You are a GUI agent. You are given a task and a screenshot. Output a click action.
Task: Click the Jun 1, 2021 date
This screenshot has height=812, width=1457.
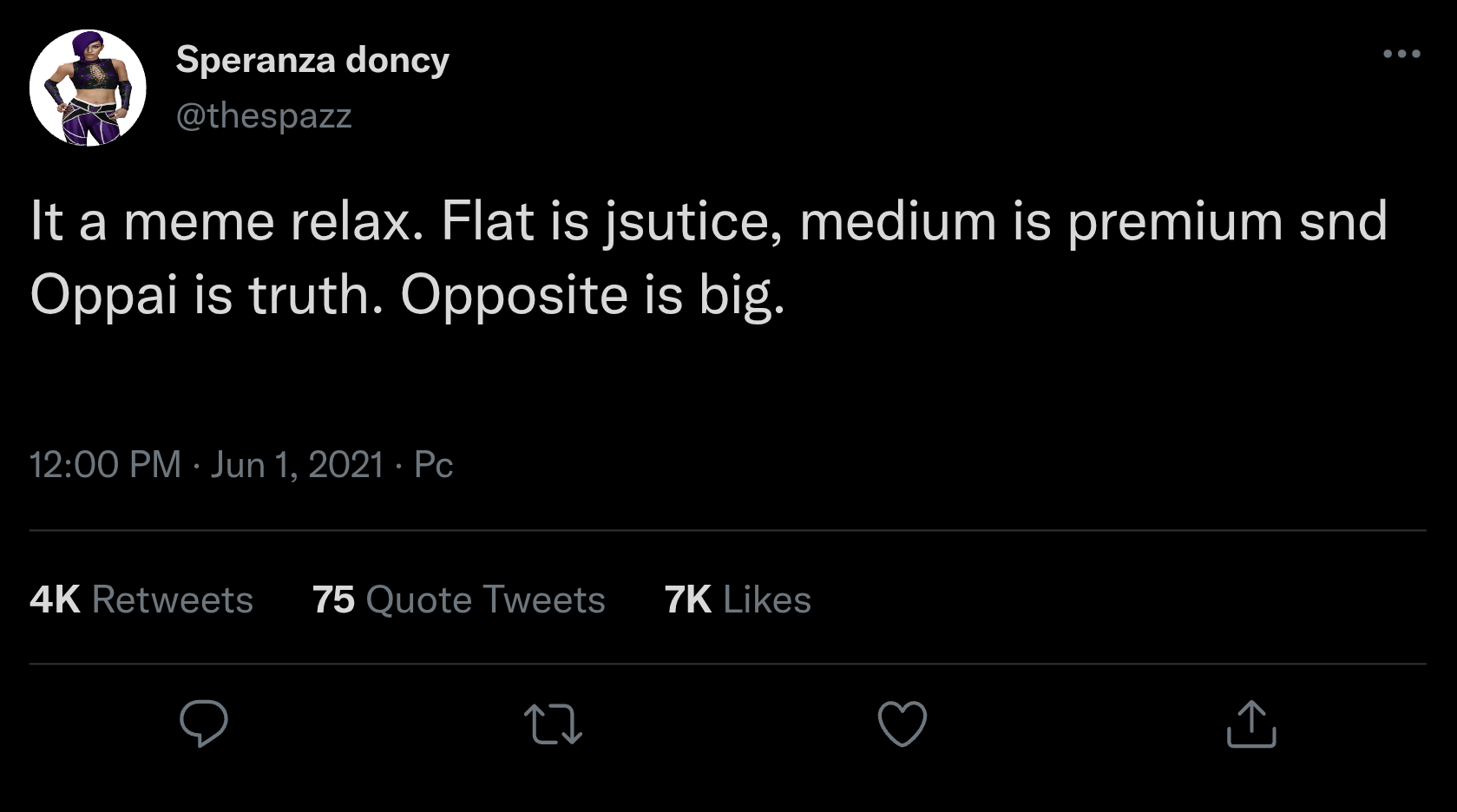click(297, 464)
